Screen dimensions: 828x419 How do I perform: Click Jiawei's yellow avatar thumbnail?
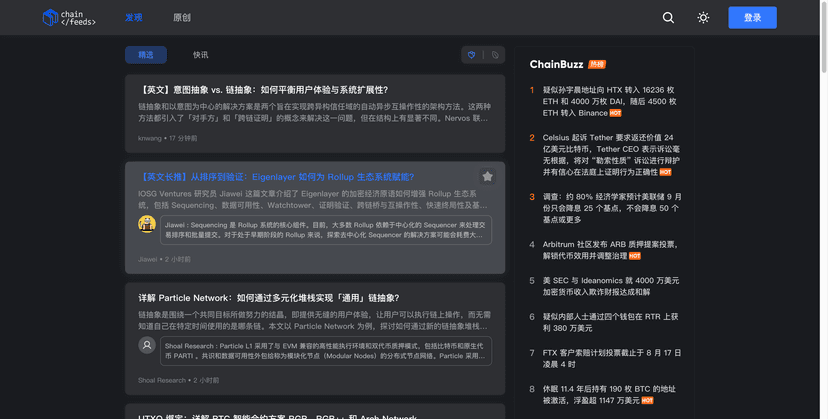147,225
